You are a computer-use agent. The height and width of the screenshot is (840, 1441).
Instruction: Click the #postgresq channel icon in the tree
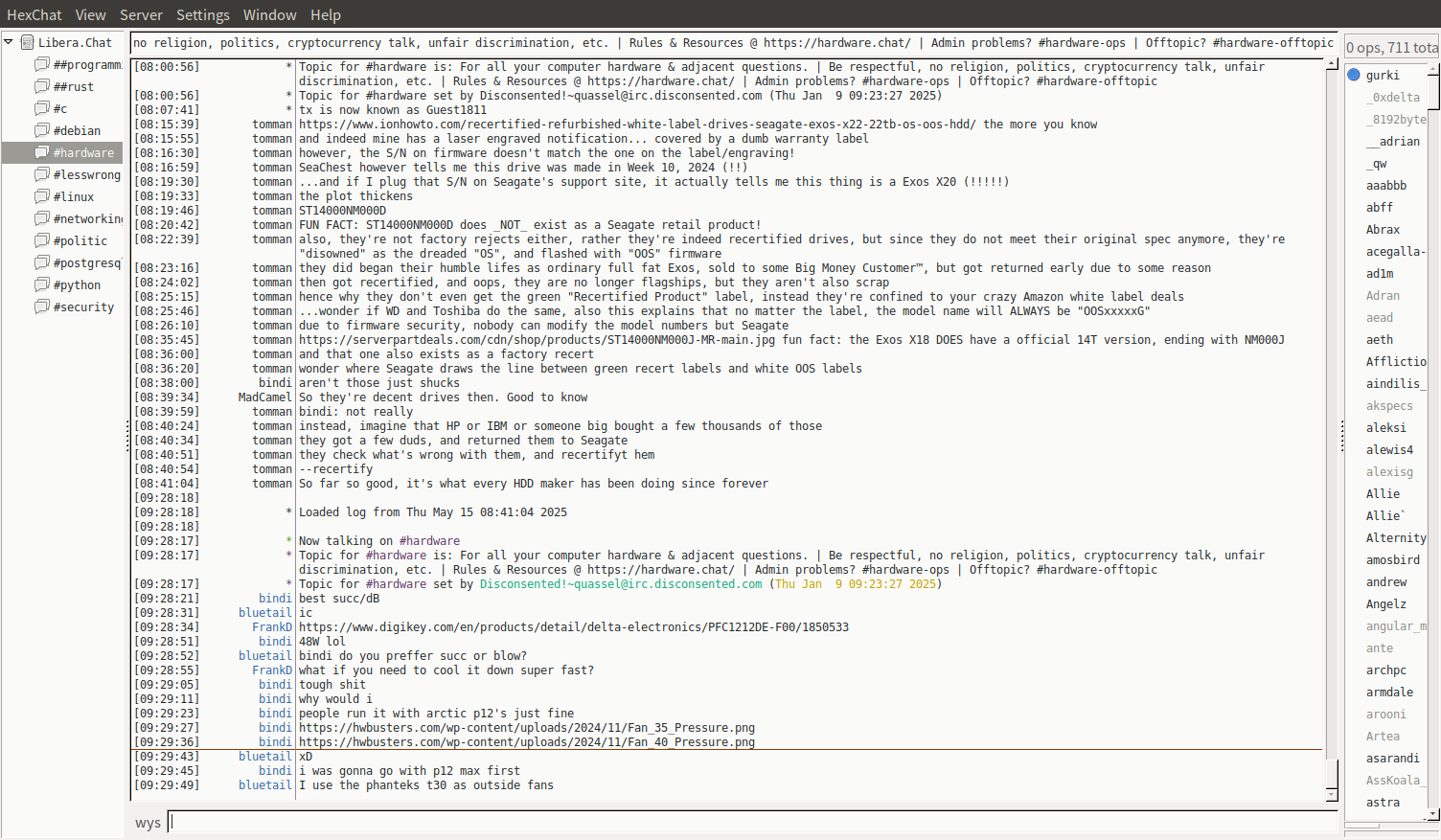42,262
